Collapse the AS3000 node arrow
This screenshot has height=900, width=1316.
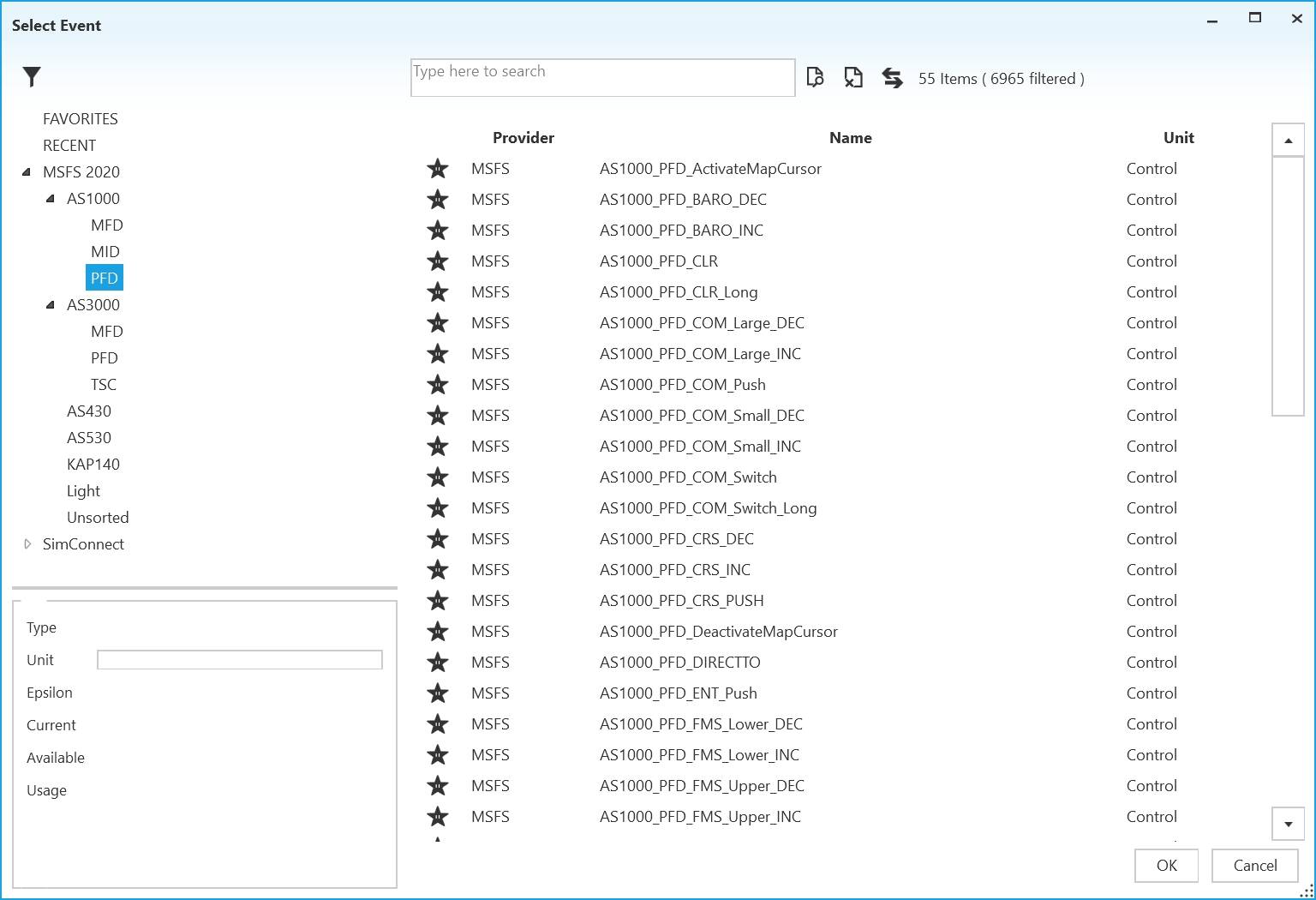51,305
